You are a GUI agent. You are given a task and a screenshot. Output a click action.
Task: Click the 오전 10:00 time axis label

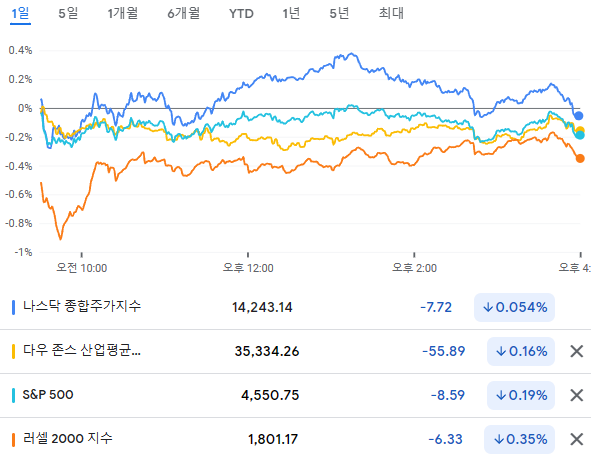tap(82, 268)
